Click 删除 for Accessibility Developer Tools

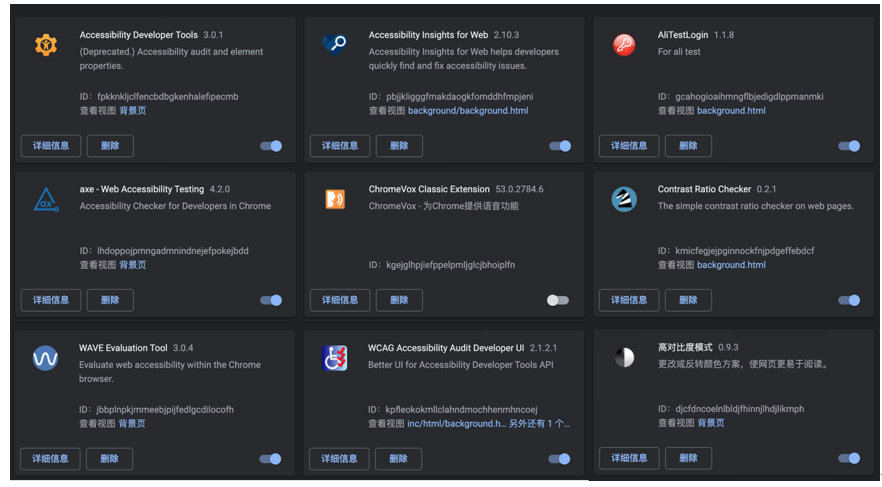click(x=110, y=146)
